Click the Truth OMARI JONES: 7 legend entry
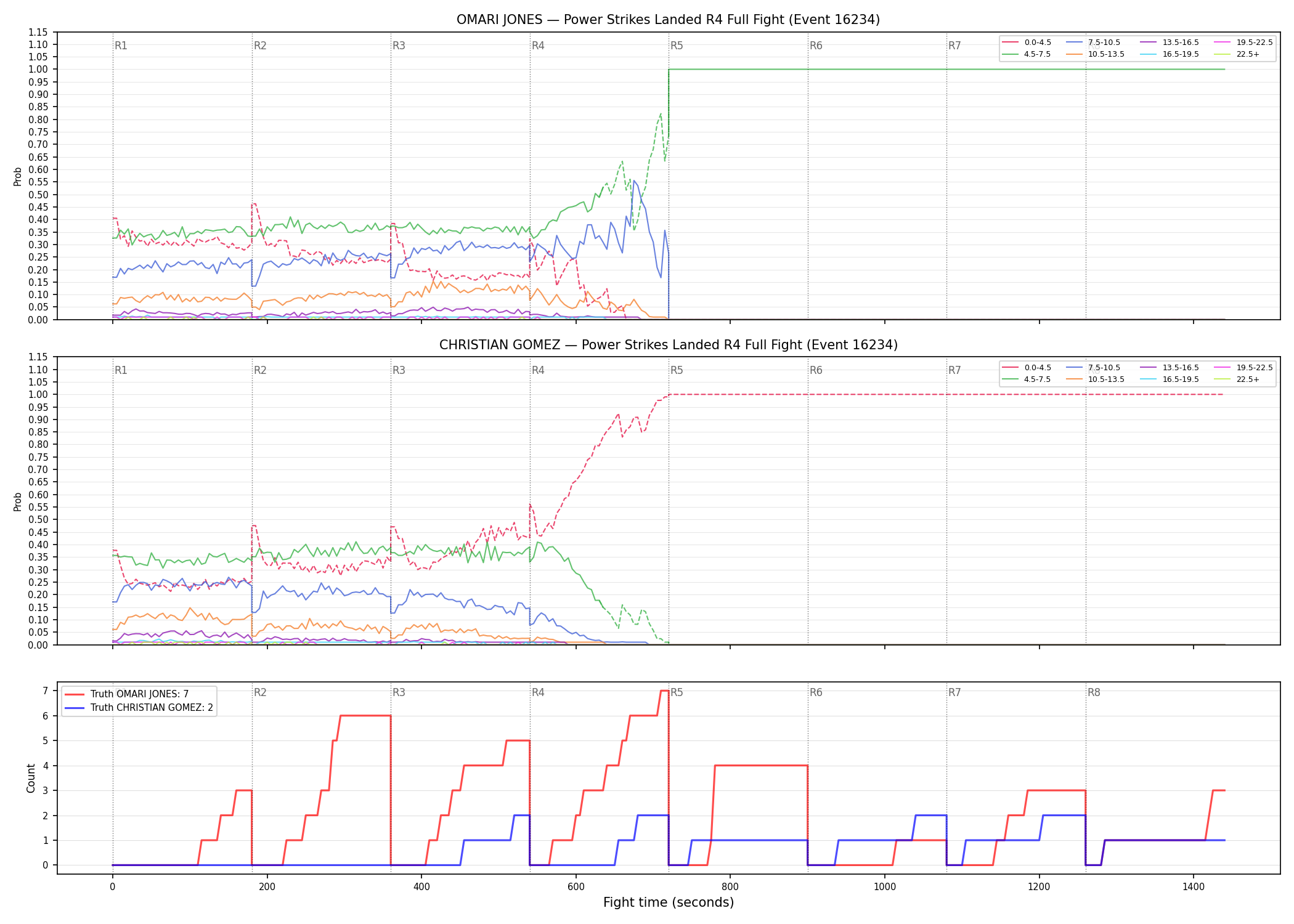Viewport: 1294px width, 924px height. click(126, 694)
